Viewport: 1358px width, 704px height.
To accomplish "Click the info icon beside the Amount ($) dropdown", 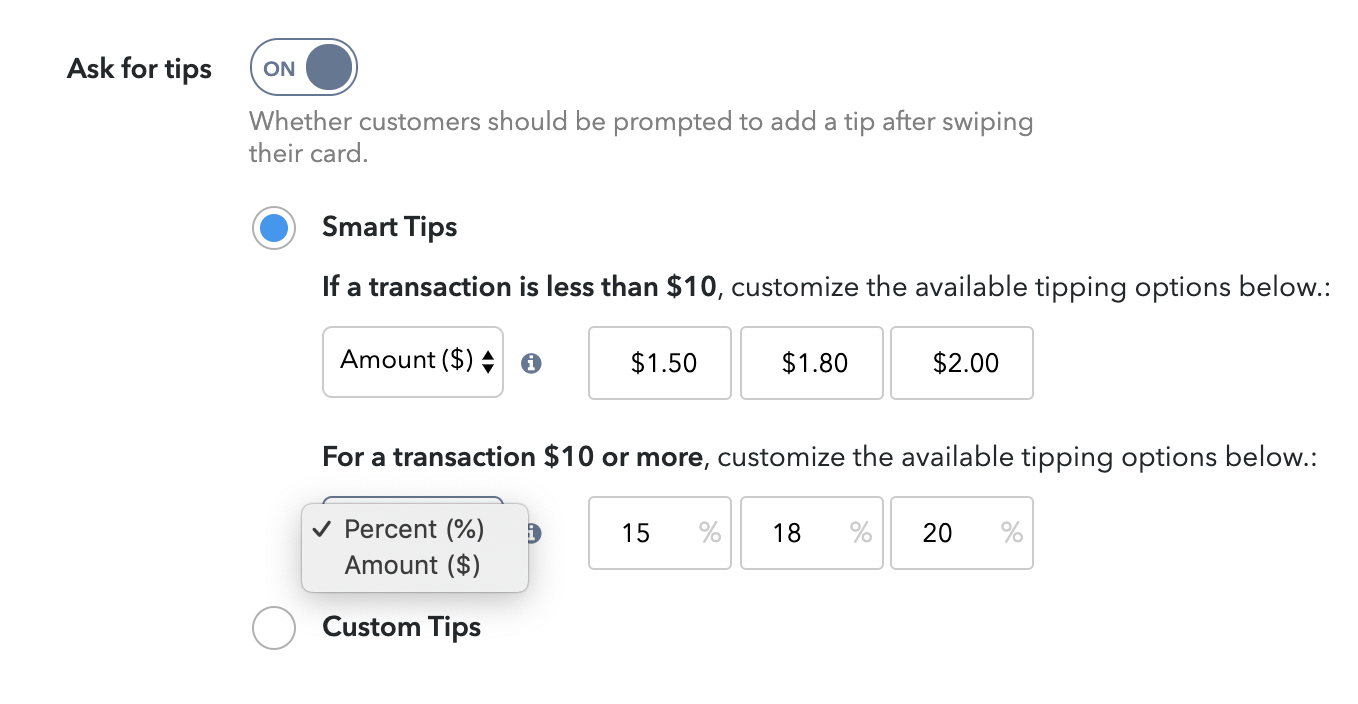I will [532, 363].
